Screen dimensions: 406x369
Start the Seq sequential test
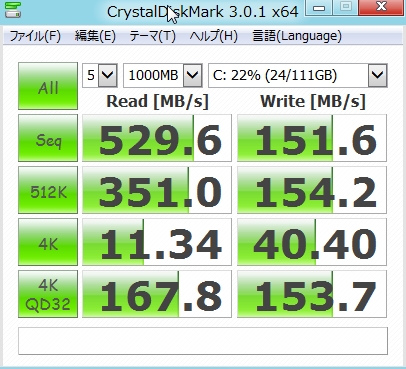pyautogui.click(x=48, y=138)
